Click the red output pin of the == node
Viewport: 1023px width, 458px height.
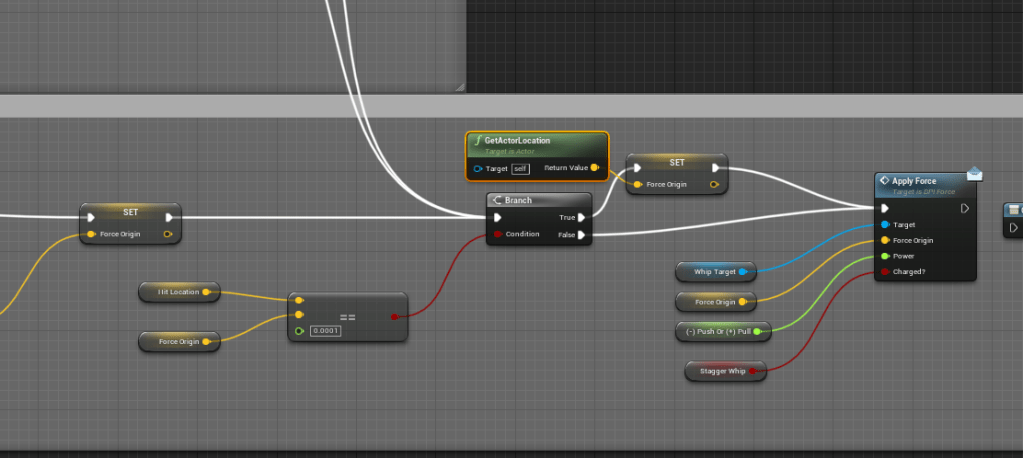tap(394, 316)
